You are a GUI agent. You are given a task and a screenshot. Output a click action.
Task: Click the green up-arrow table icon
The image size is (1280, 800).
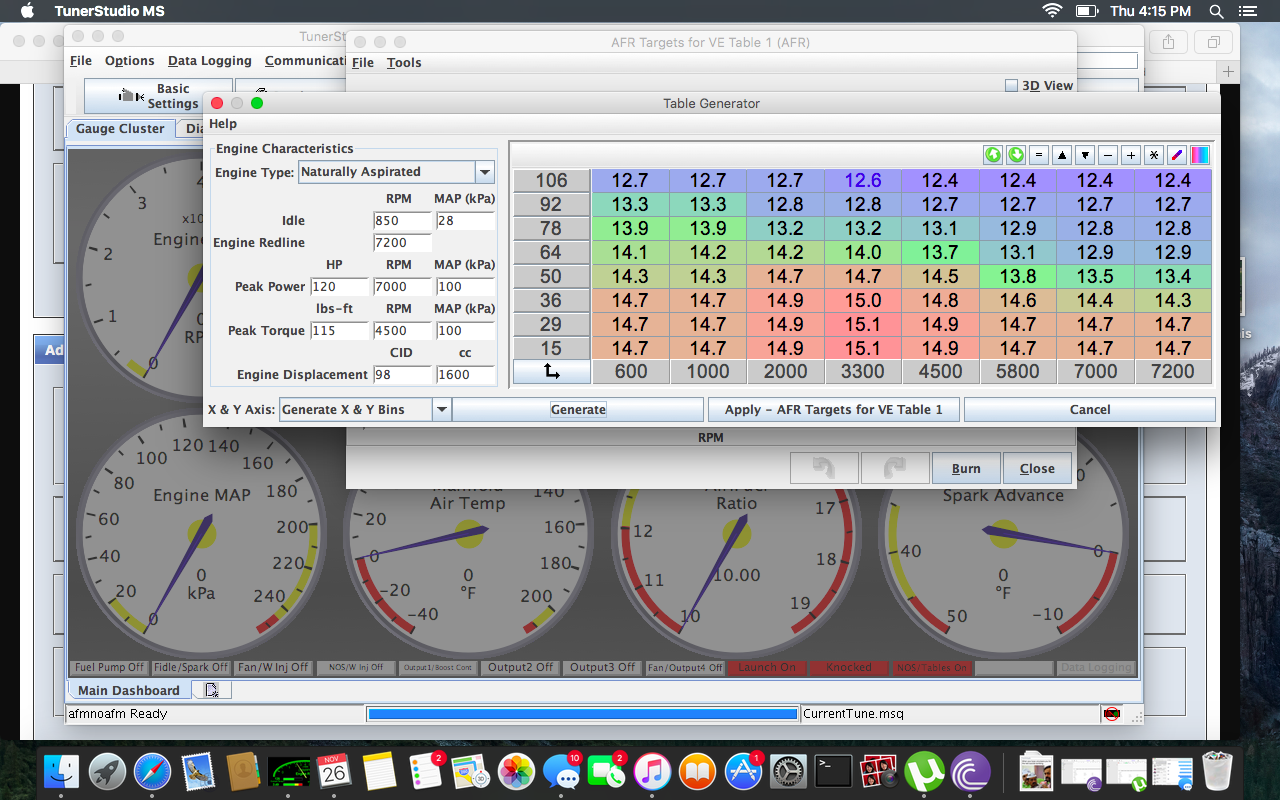click(x=993, y=155)
